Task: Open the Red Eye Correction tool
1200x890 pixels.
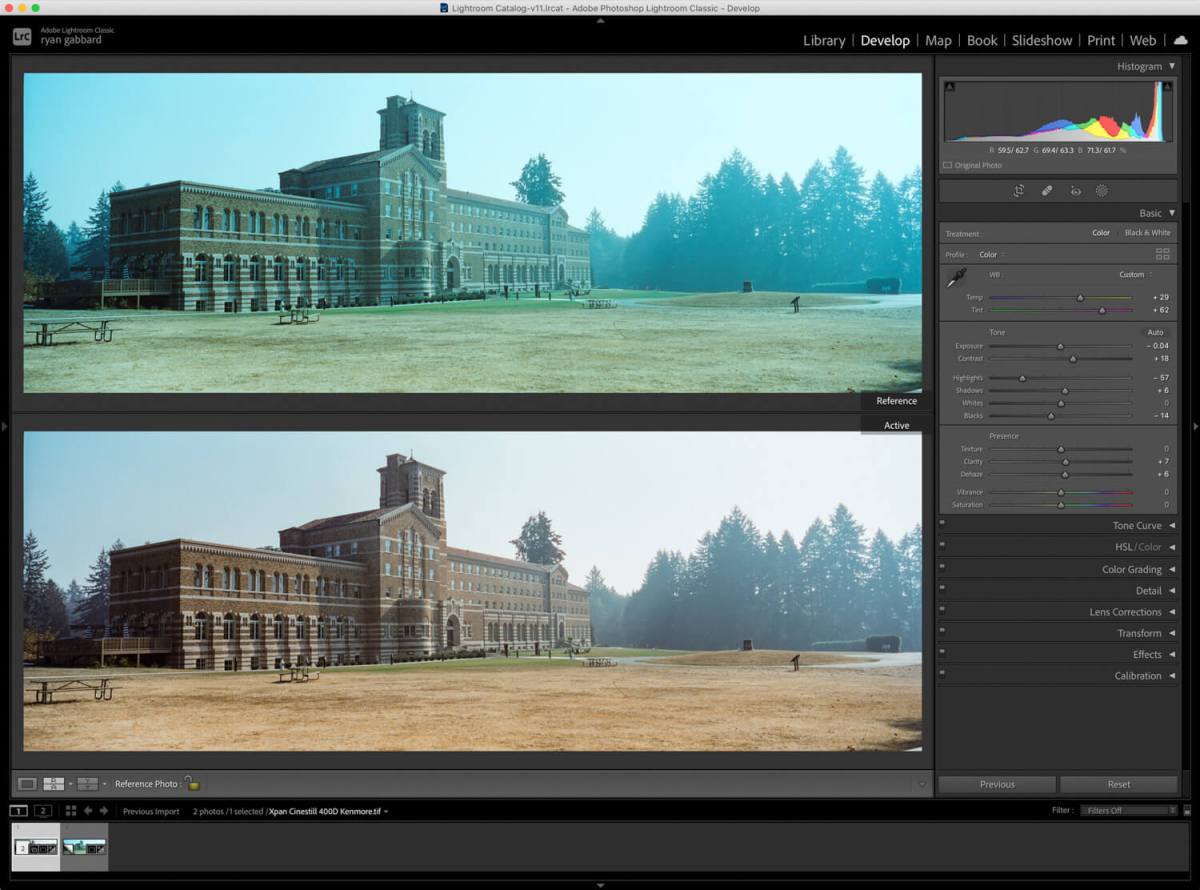Action: tap(1076, 190)
